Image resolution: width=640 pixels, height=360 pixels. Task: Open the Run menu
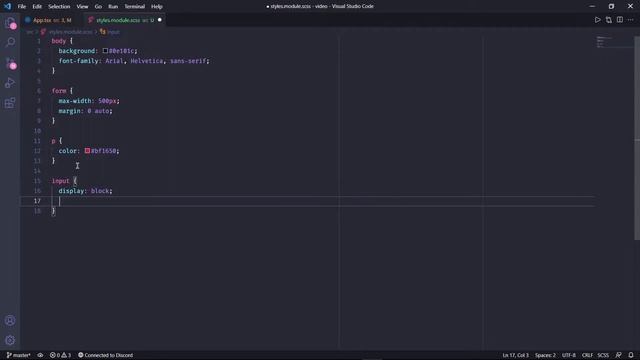click(x=113, y=7)
